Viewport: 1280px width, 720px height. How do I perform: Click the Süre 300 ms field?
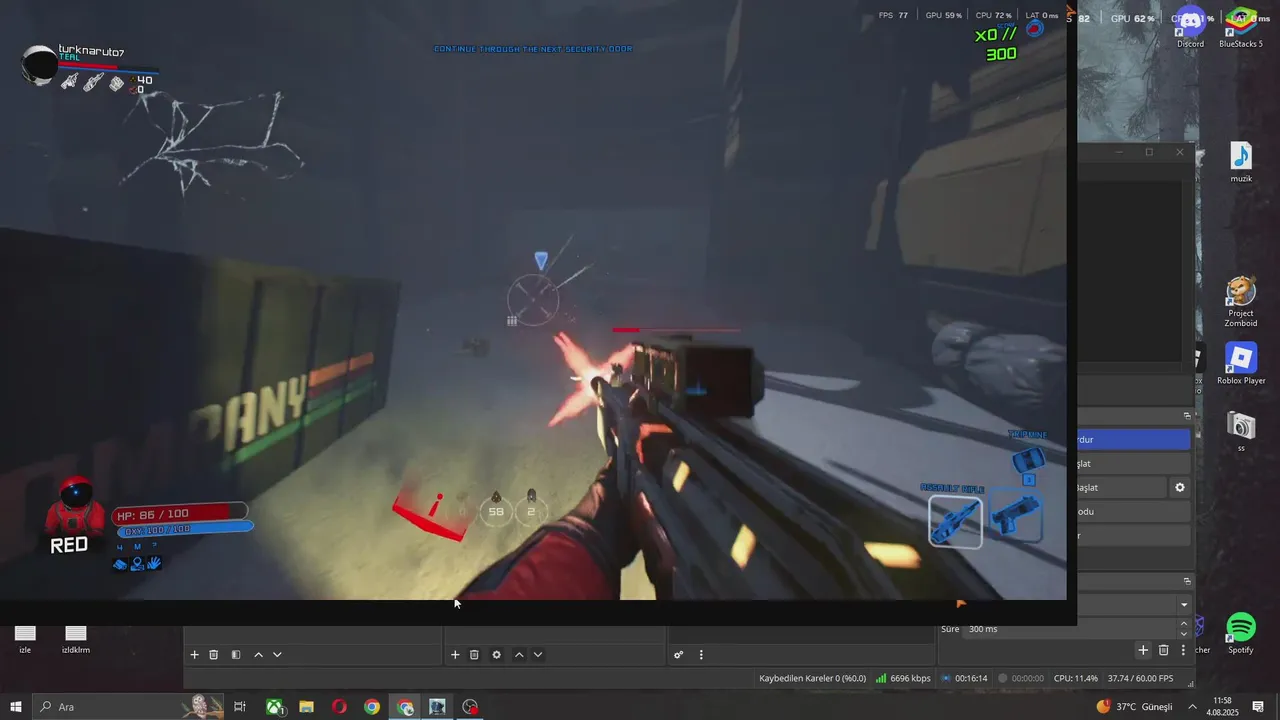click(1071, 629)
